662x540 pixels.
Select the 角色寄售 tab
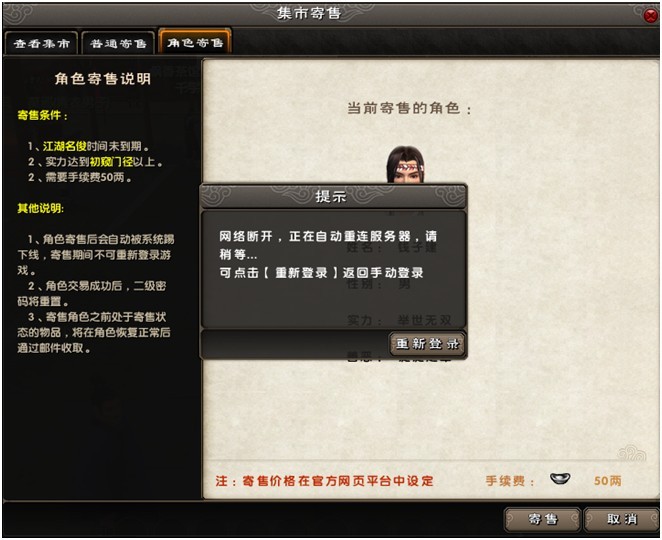[195, 42]
